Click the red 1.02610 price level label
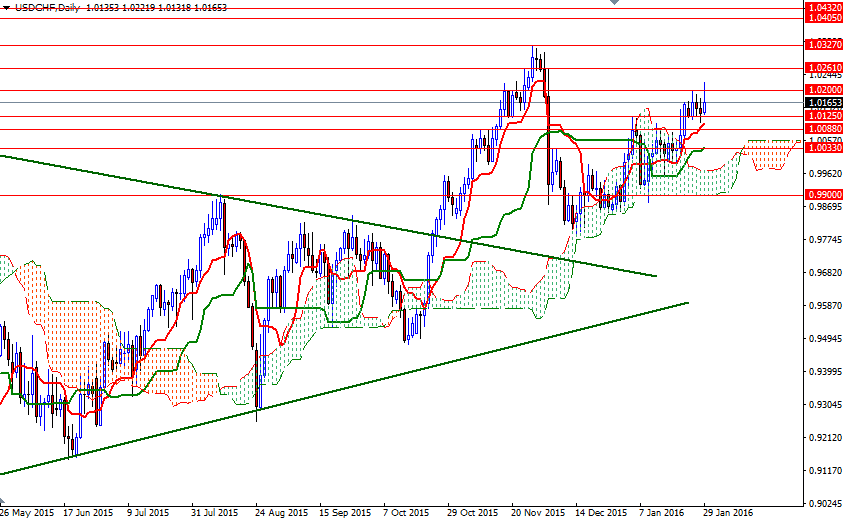 pyautogui.click(x=824, y=68)
